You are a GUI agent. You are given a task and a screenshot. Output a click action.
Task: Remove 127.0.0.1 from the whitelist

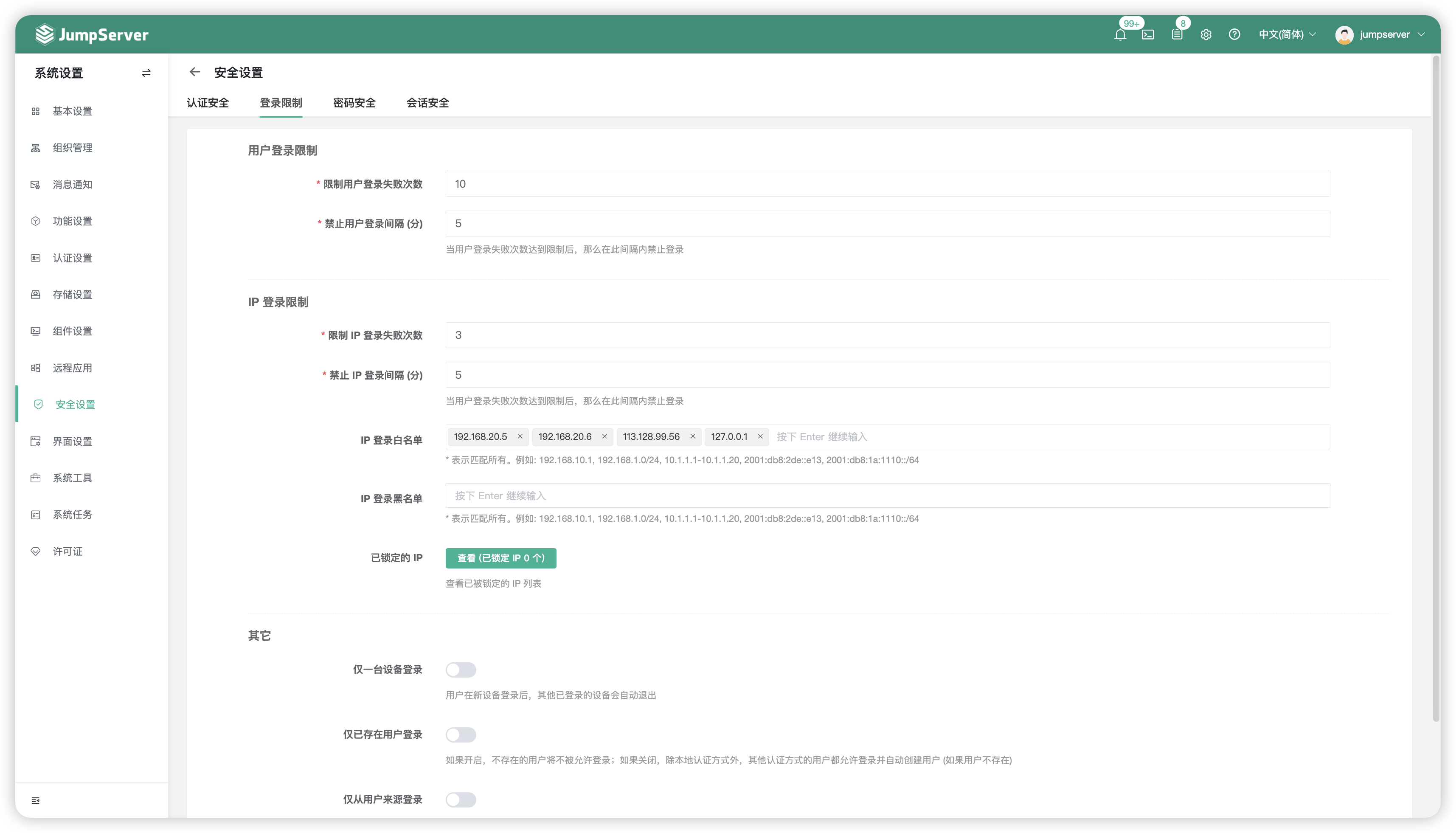click(x=760, y=436)
